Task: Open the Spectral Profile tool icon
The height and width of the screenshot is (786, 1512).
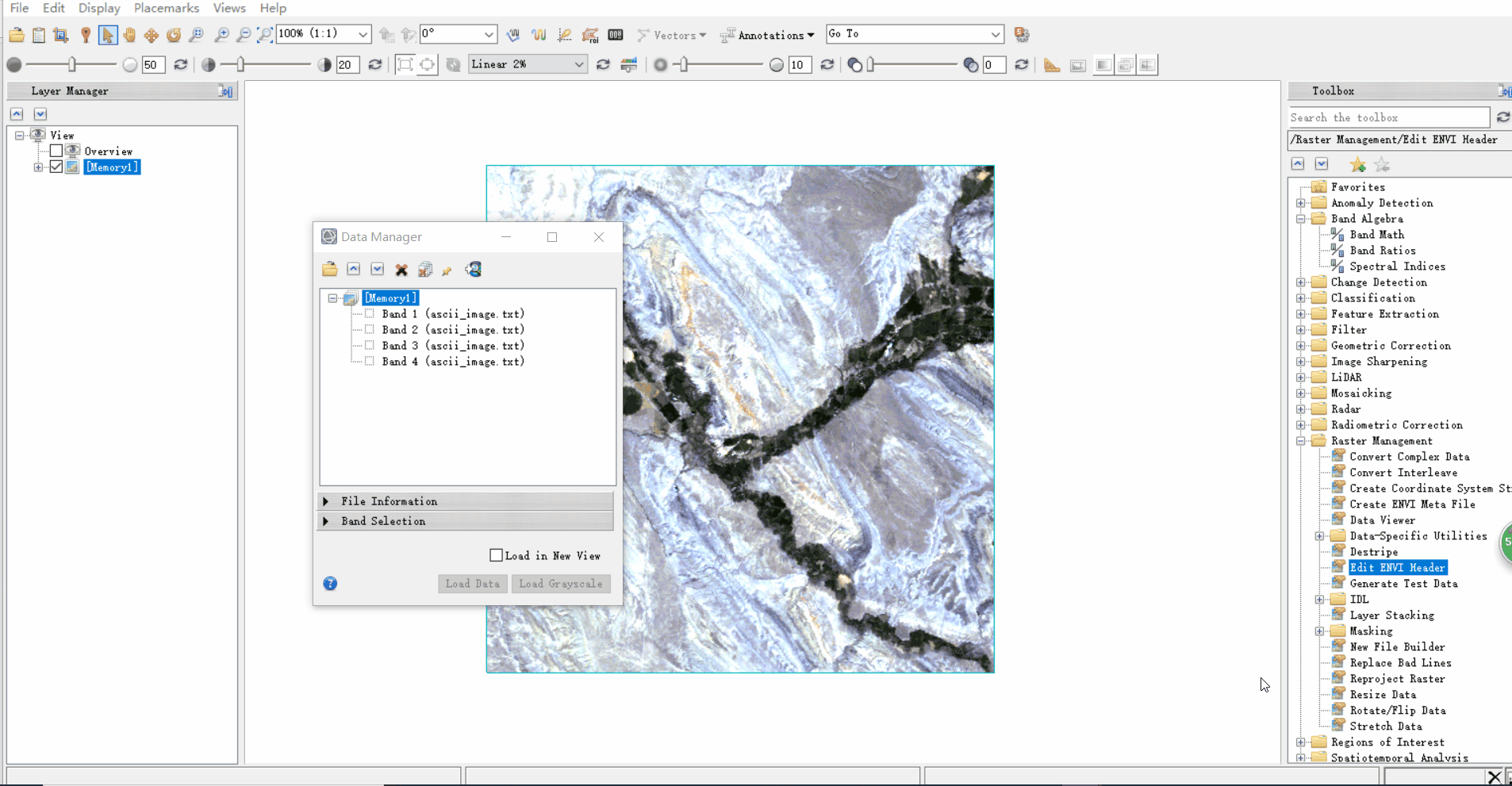Action: (539, 35)
